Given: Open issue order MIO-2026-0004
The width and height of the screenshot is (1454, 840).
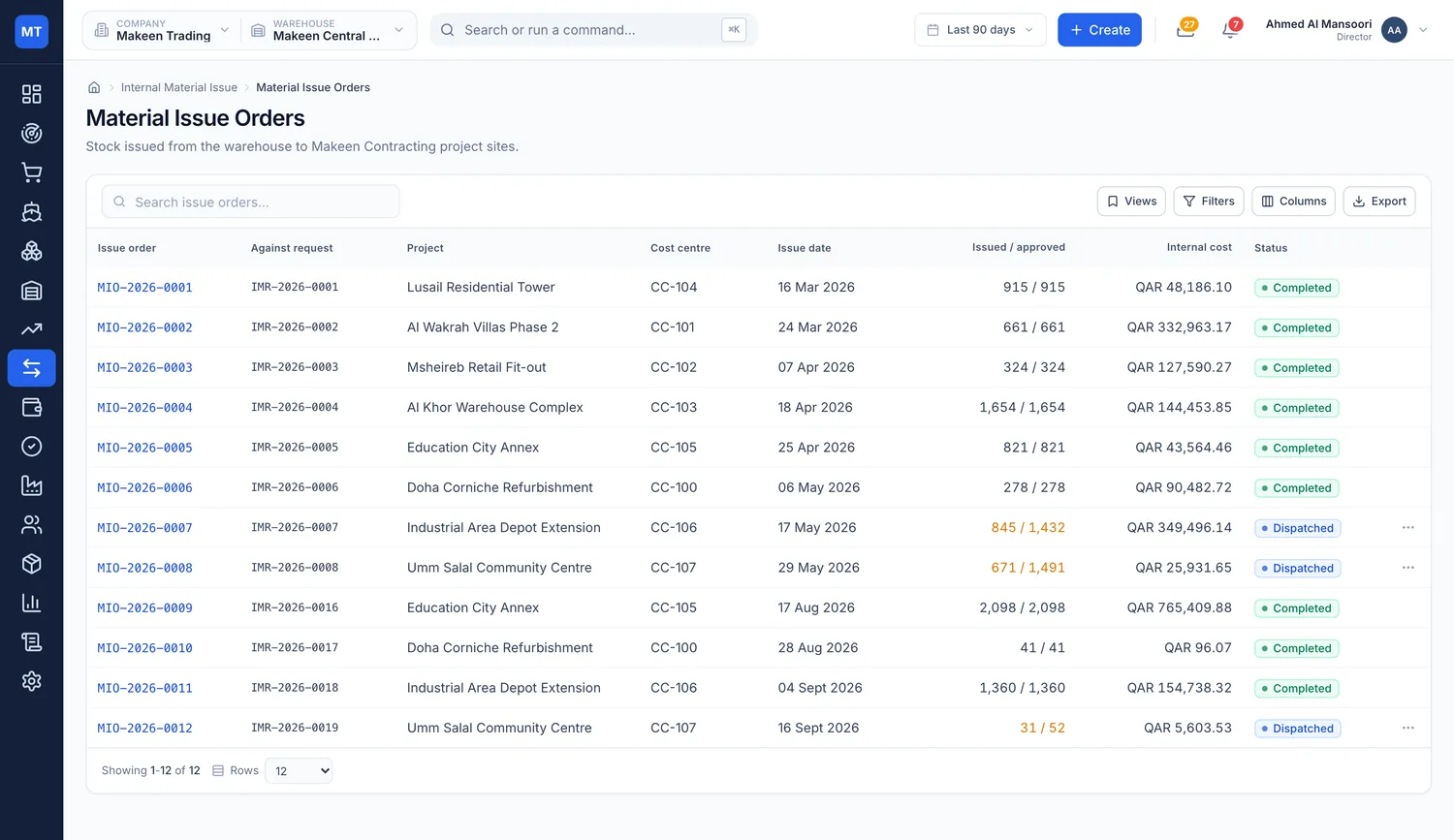Looking at the screenshot, I should tap(144, 408).
